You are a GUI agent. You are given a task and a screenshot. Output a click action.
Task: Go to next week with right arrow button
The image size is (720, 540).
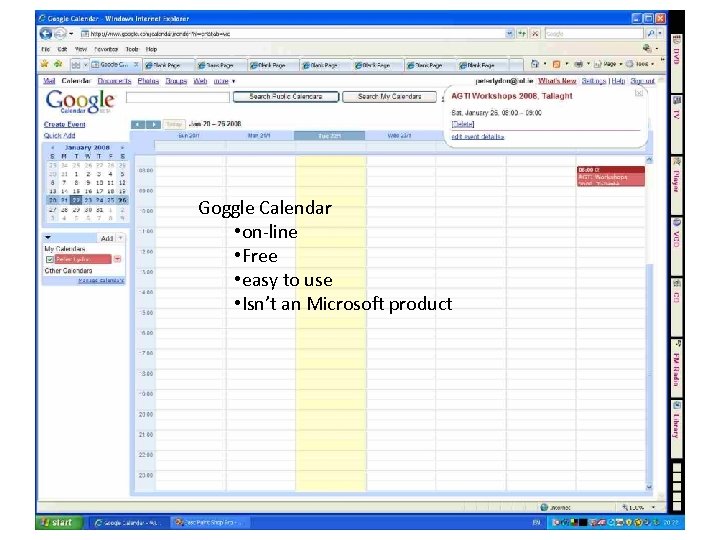point(154,124)
